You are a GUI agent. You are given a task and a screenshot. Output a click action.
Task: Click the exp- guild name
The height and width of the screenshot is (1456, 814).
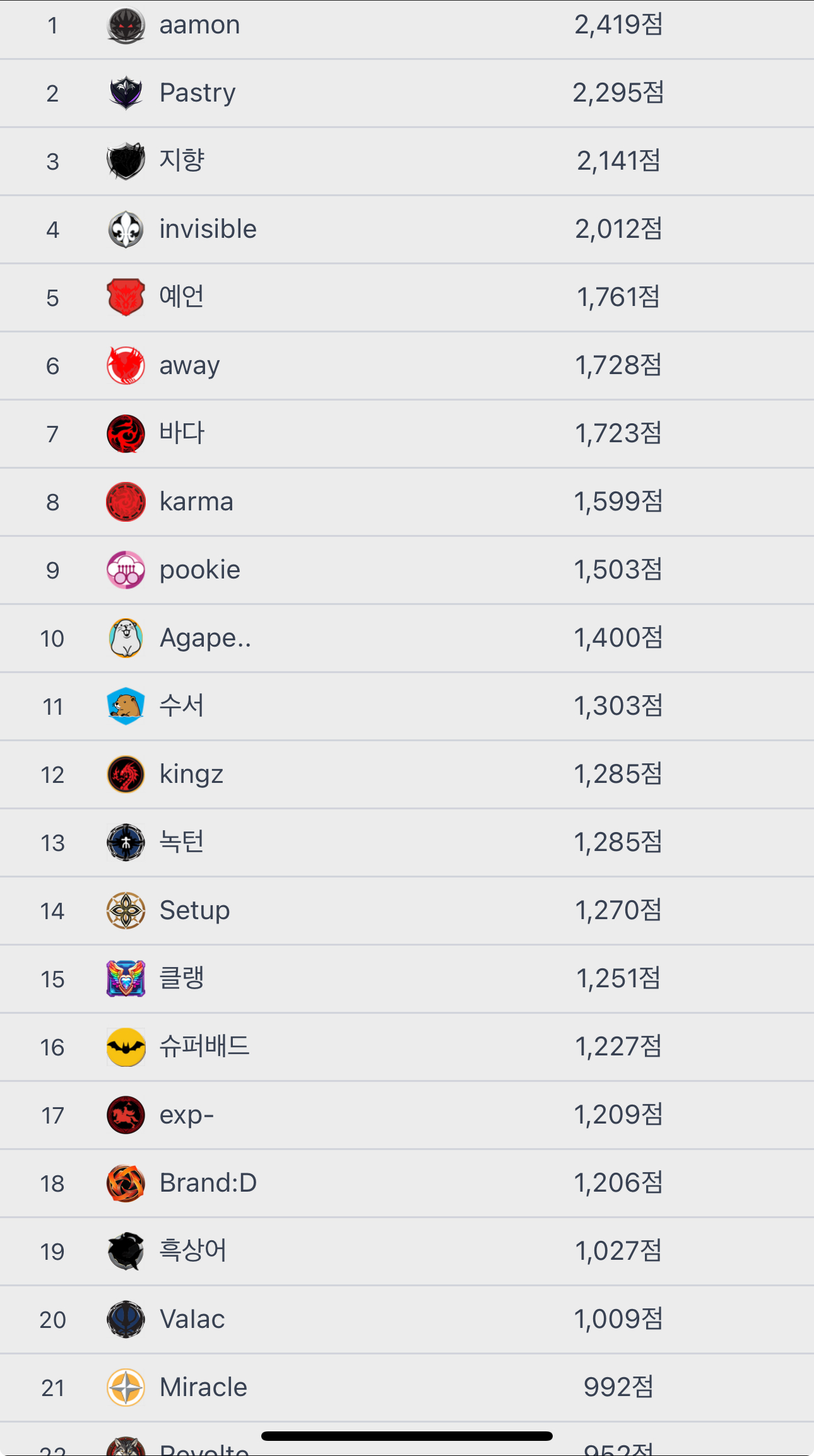tap(187, 1115)
